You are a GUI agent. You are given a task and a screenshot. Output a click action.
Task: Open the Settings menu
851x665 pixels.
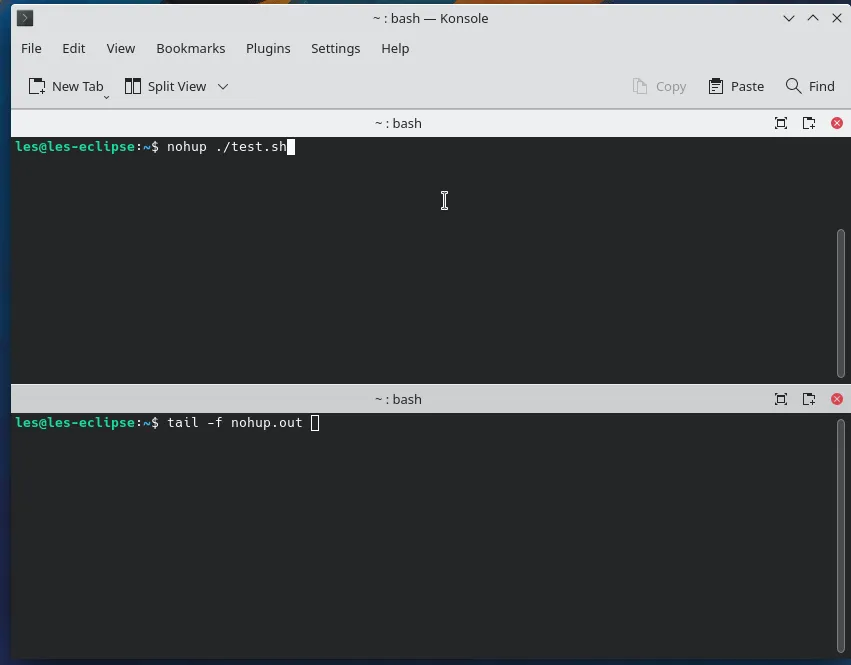tap(335, 48)
